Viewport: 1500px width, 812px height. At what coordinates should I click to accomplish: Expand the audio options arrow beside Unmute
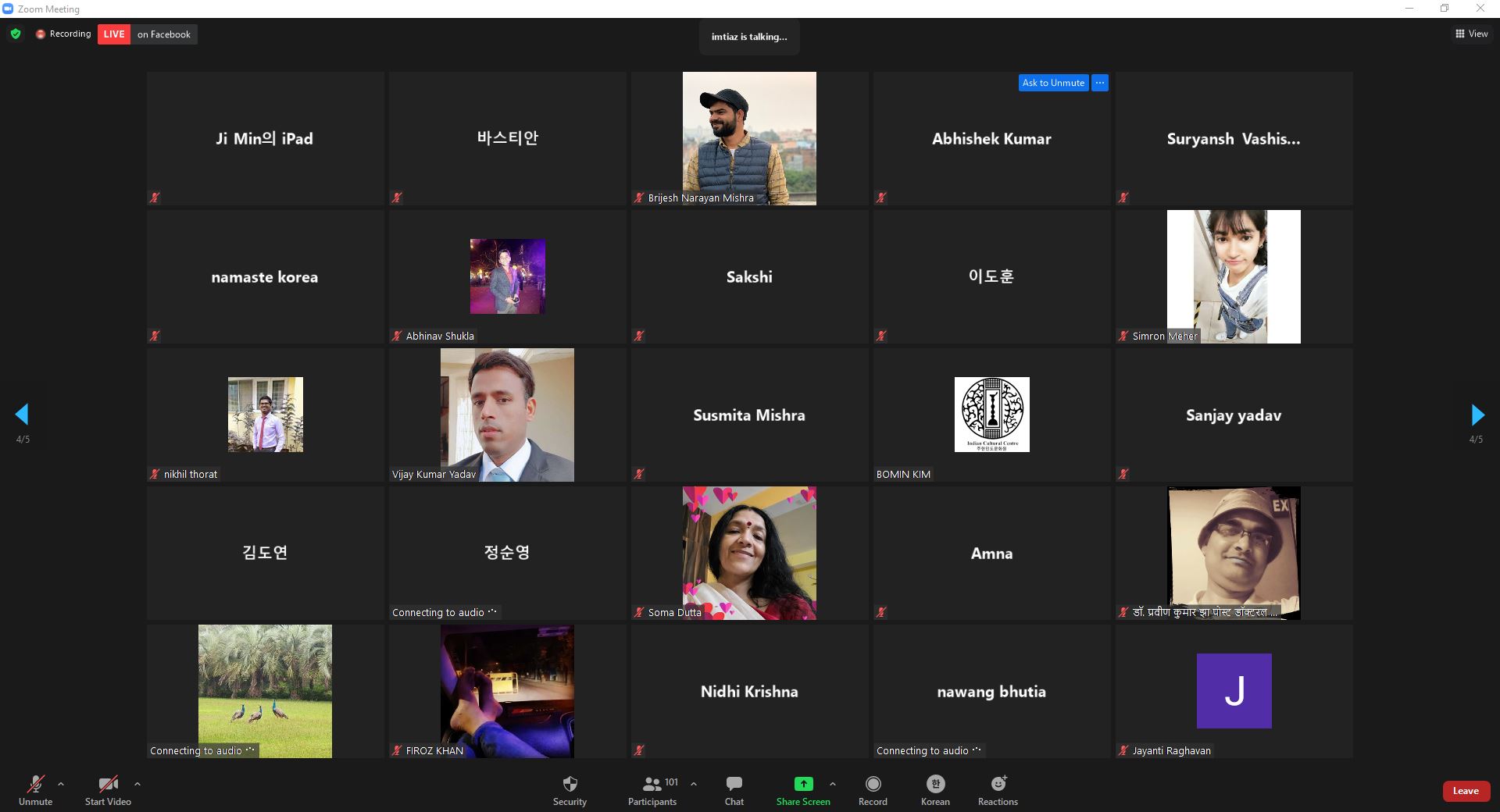61,784
